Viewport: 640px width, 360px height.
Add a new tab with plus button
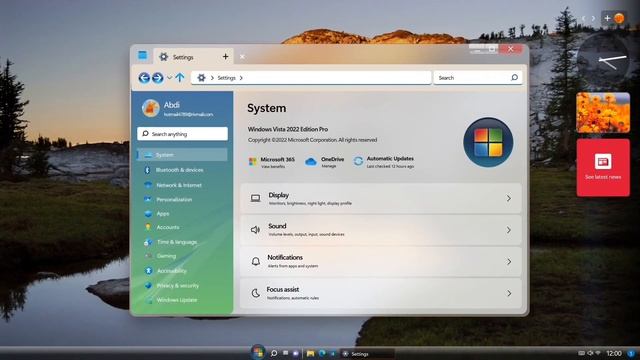coord(225,57)
